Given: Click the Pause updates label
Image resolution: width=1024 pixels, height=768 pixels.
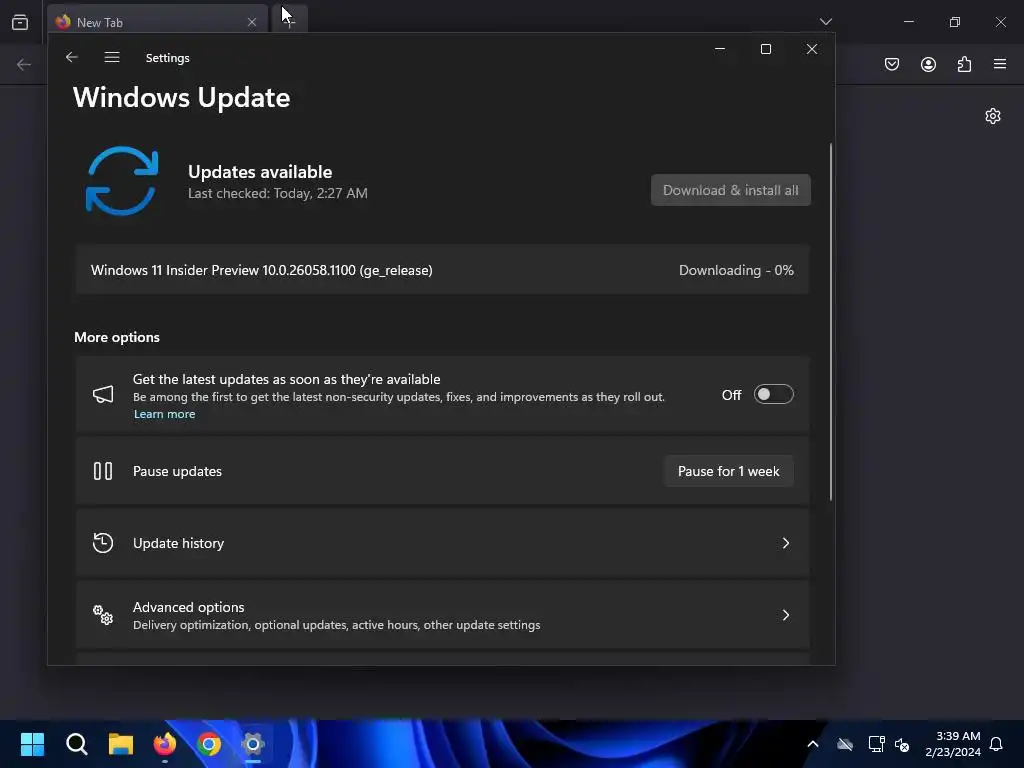Looking at the screenshot, I should [177, 471].
